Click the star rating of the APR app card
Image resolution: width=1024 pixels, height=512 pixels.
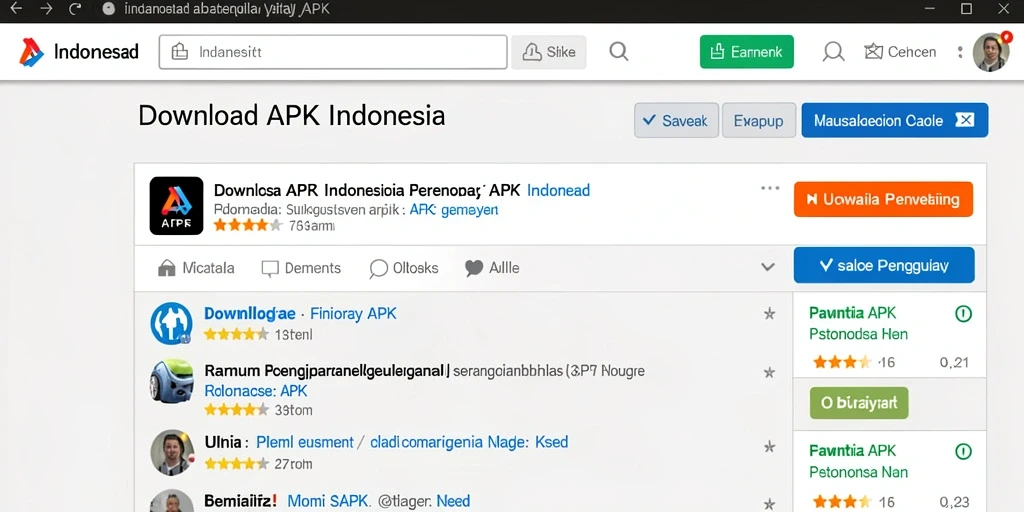pyautogui.click(x=248, y=226)
